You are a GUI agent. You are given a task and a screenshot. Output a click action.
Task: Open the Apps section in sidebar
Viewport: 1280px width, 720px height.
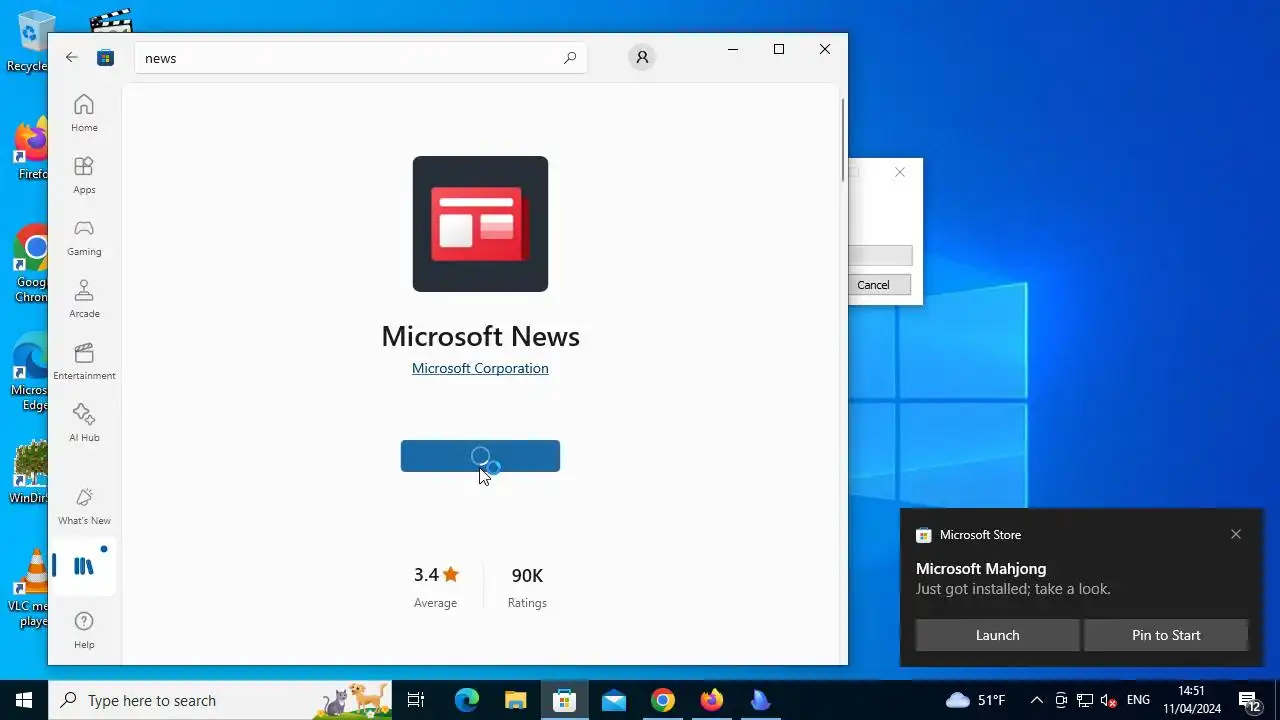point(84,175)
